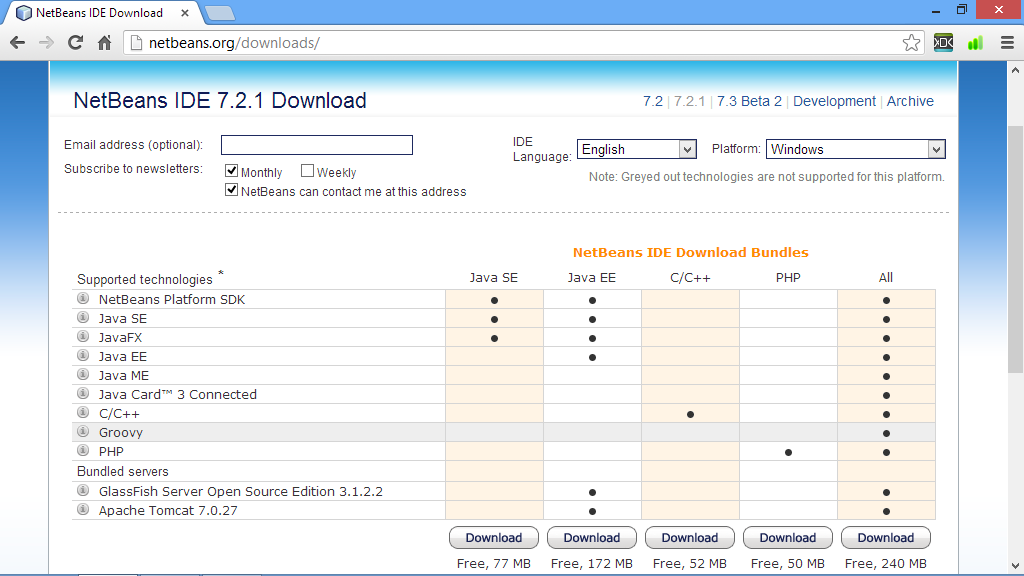The image size is (1024, 576).
Task: Click the Supported technologies heading
Action: (x=145, y=280)
